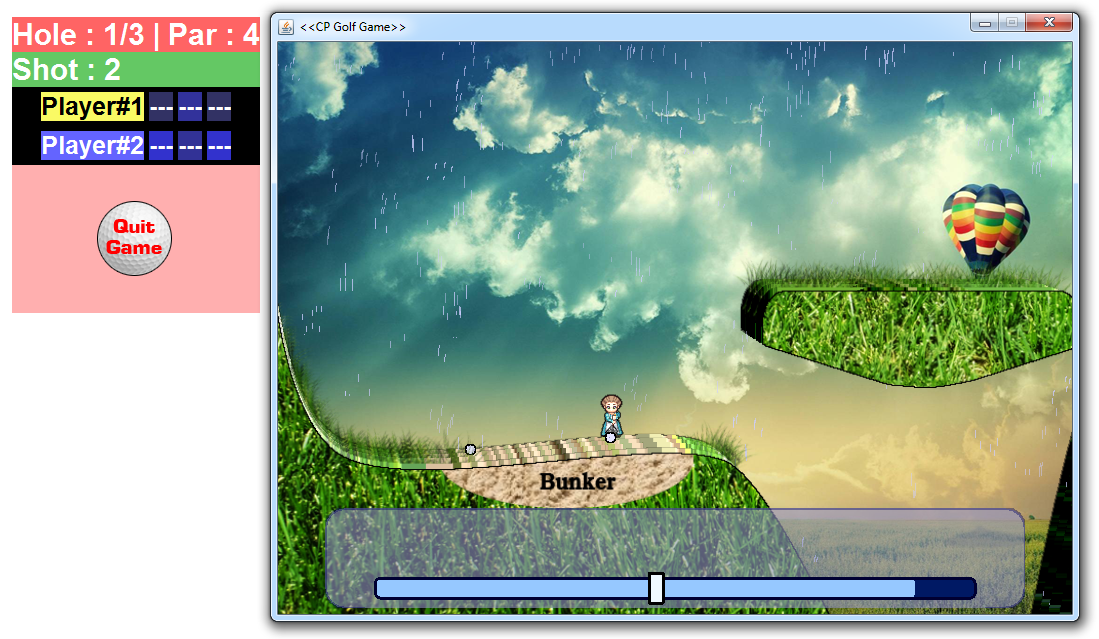Select the yellow Player#1 label
Screen dimensions: 1099x639
pyautogui.click(x=93, y=107)
